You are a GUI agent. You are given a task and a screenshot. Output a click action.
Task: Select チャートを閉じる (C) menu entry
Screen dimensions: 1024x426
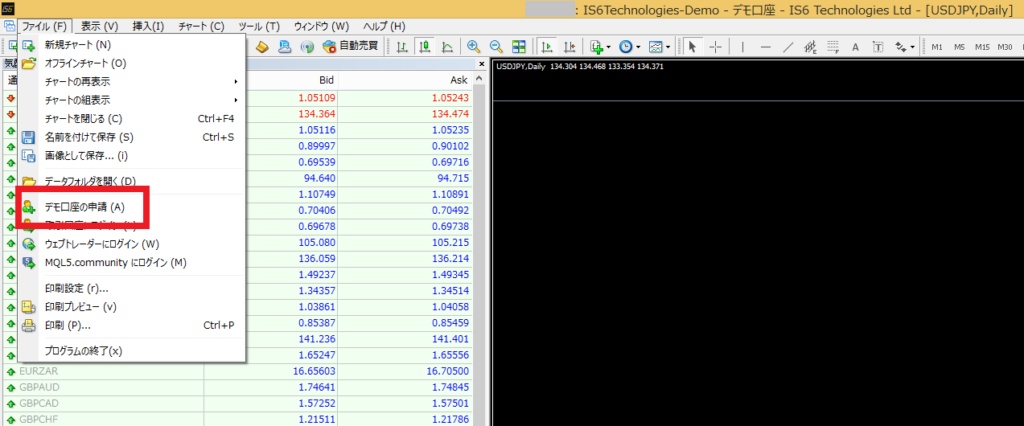[x=131, y=118]
